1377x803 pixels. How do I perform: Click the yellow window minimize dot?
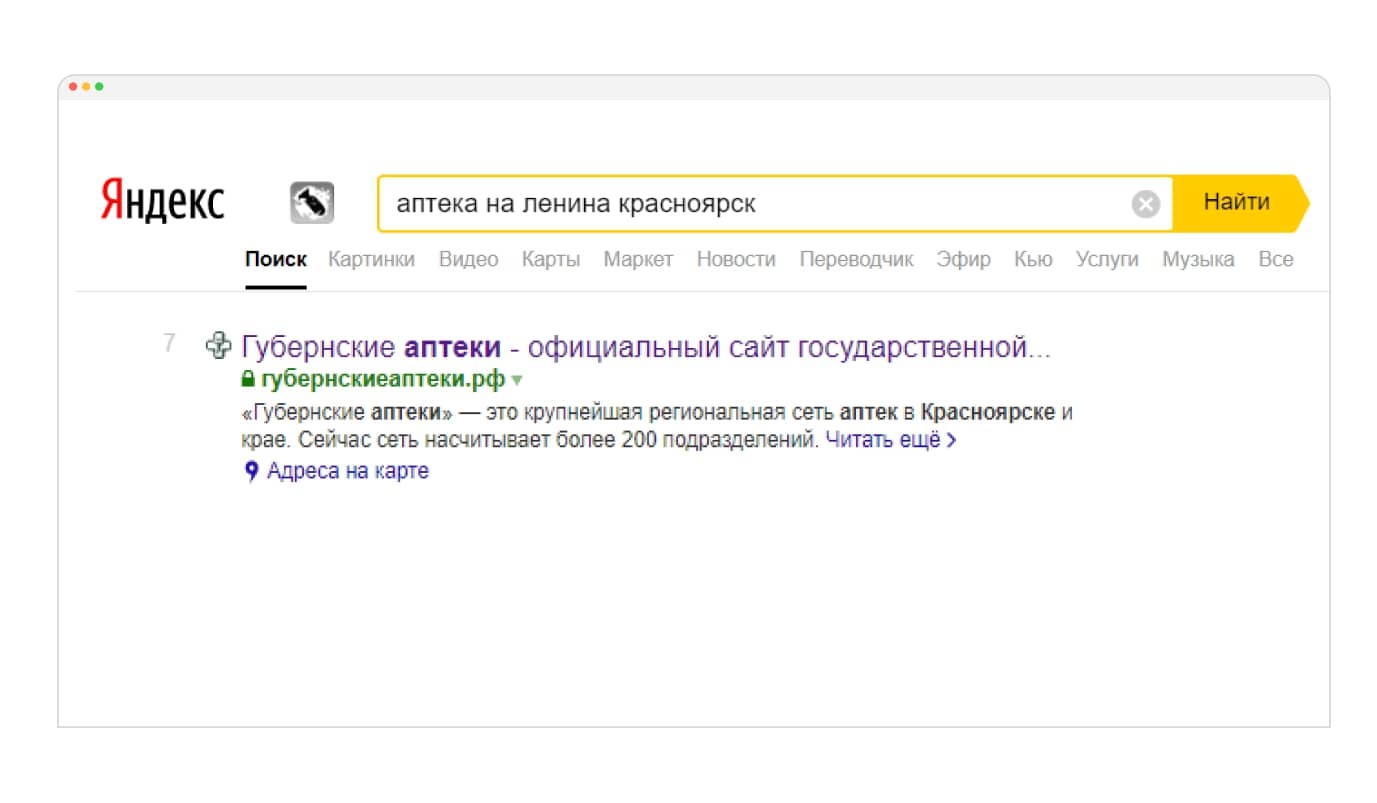tap(86, 87)
